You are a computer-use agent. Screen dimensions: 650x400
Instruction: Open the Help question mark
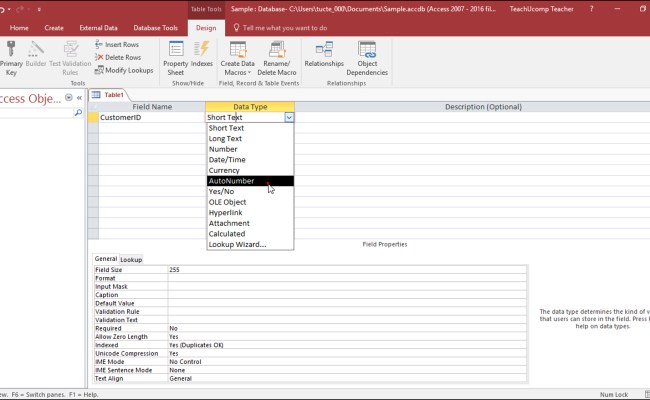(x=592, y=9)
